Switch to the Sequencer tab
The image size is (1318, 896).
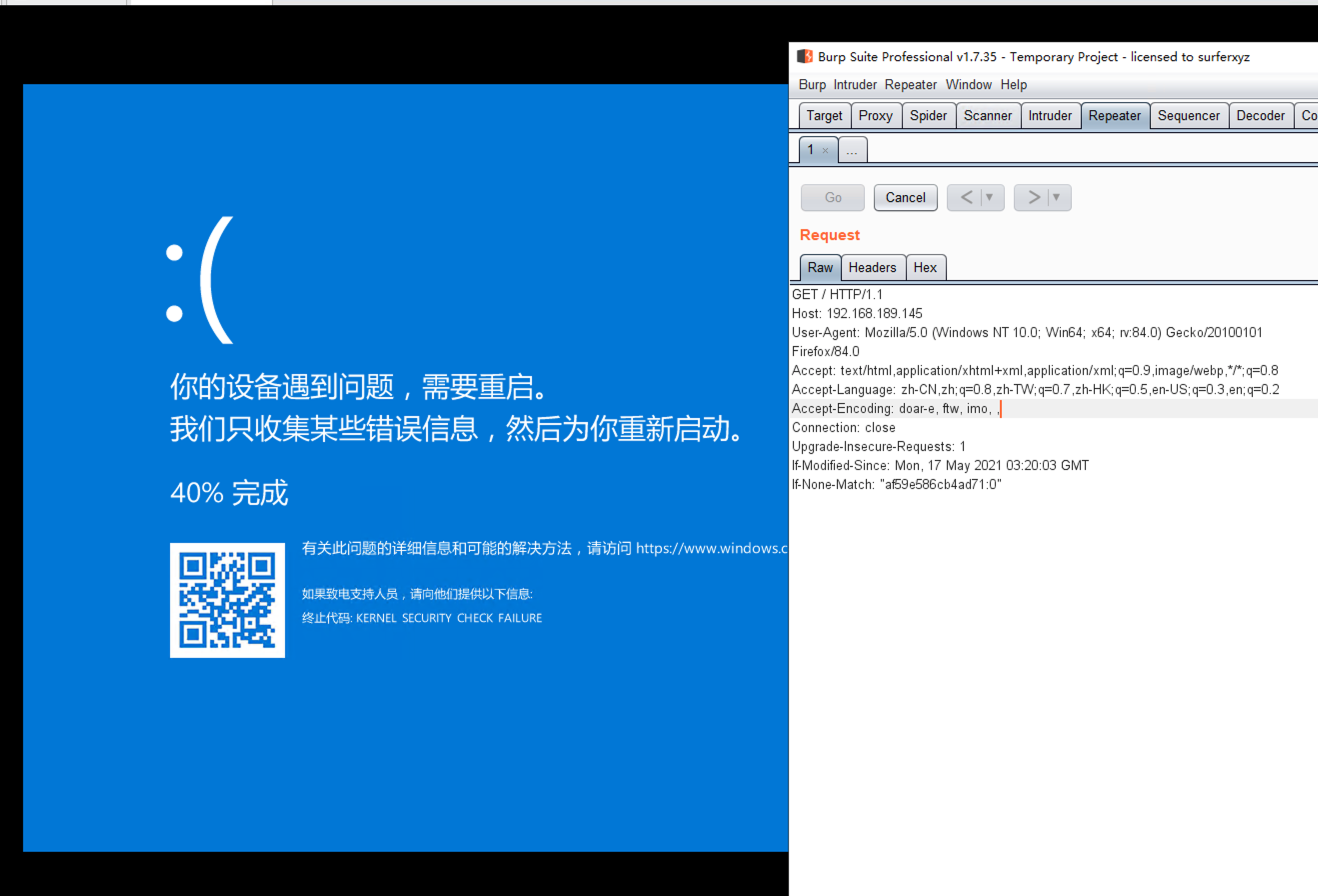pyautogui.click(x=1189, y=116)
